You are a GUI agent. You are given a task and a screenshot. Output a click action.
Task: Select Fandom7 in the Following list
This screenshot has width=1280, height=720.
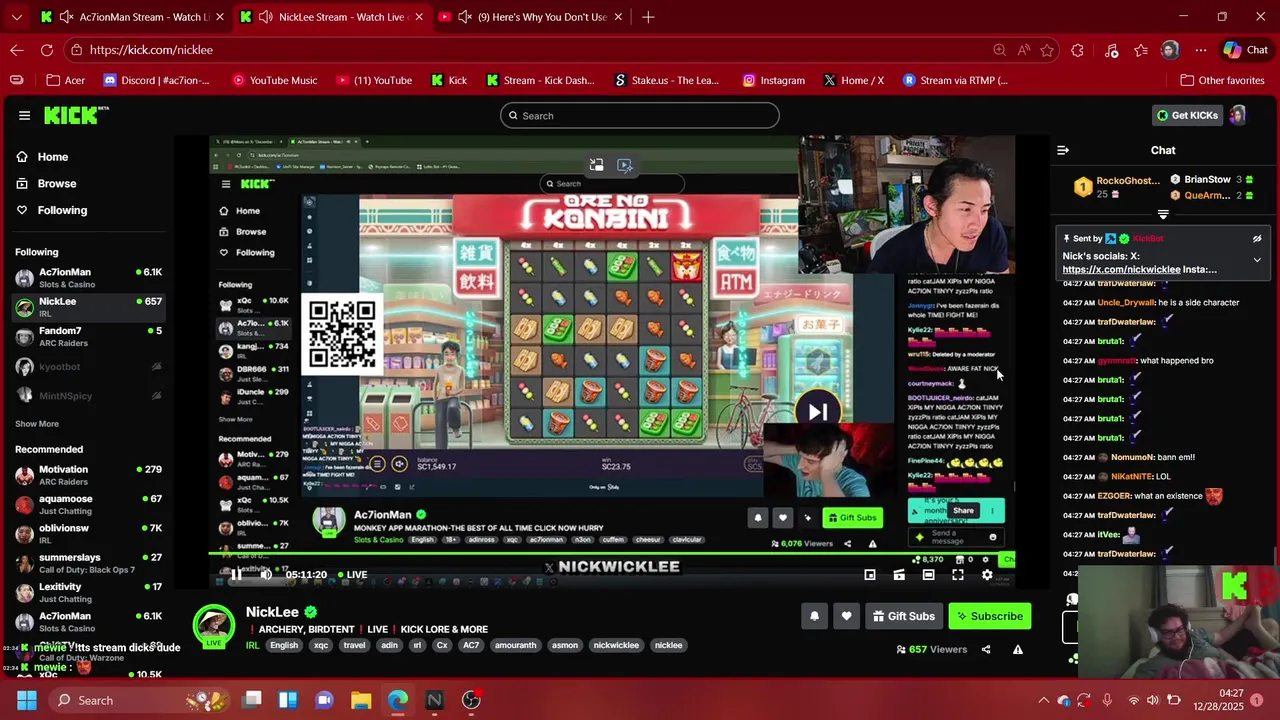pyautogui.click(x=88, y=336)
